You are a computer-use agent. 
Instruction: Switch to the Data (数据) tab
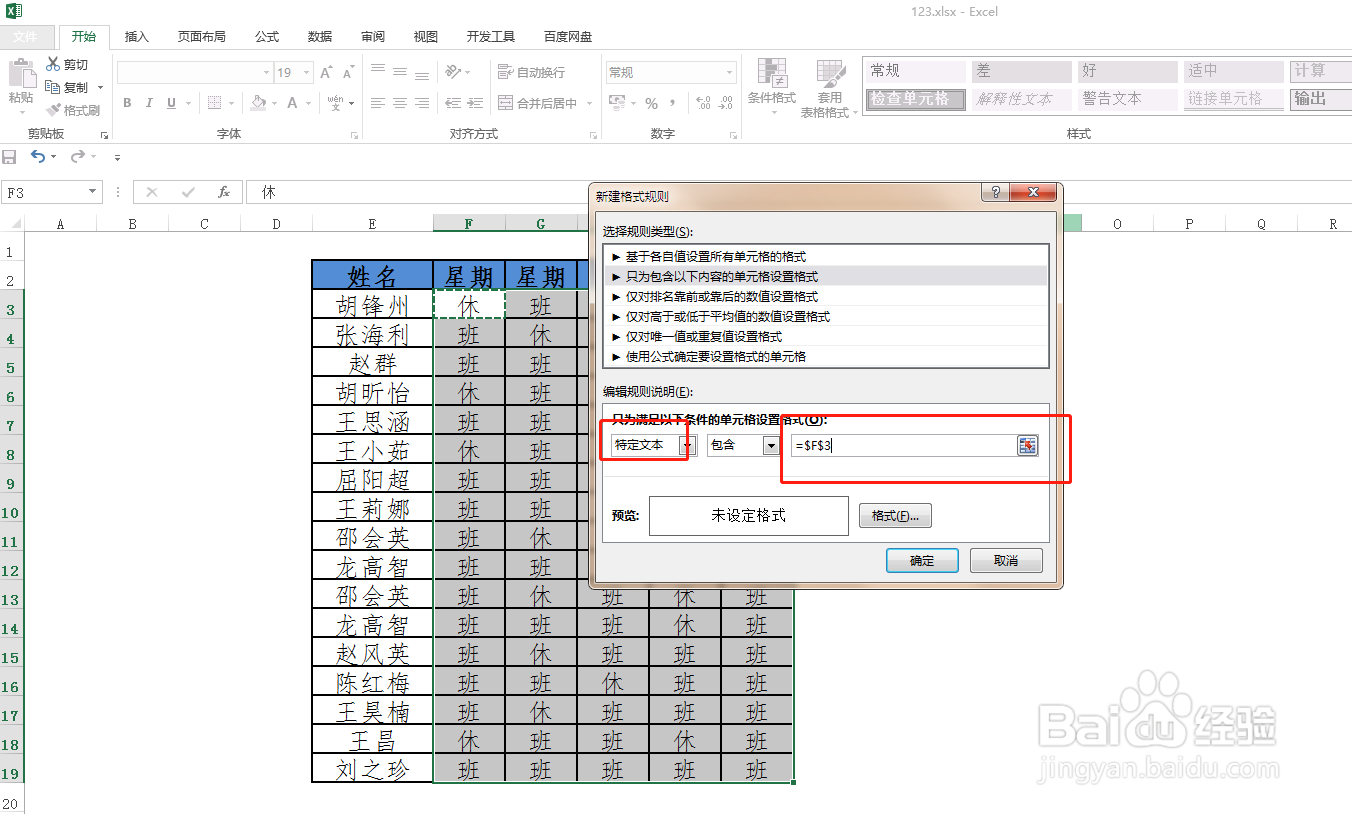(320, 37)
